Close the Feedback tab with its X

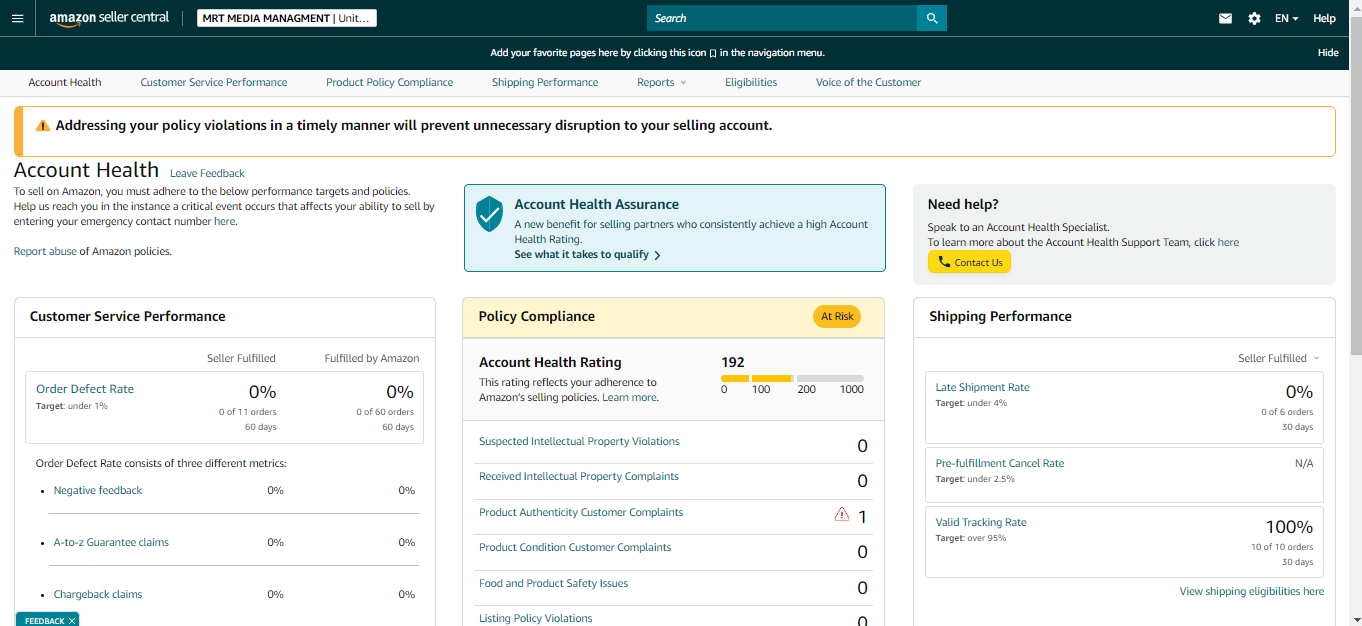coord(72,621)
